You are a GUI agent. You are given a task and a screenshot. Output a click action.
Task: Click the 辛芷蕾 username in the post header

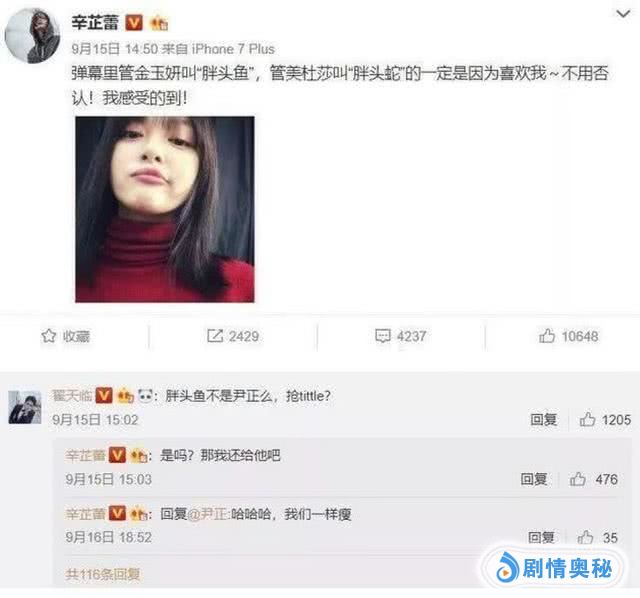(x=95, y=22)
